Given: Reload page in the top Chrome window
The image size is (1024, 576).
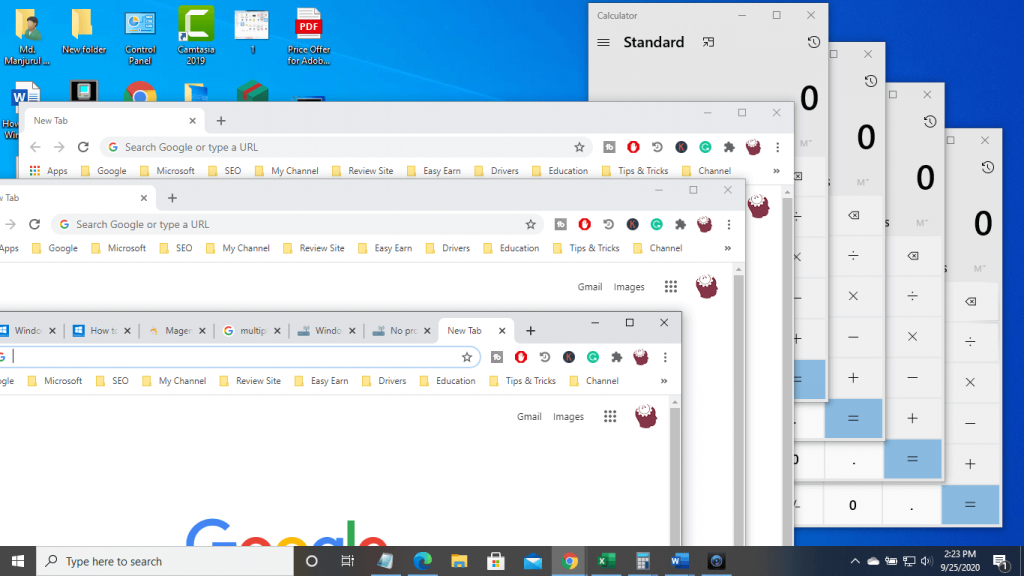Looking at the screenshot, I should 83,147.
